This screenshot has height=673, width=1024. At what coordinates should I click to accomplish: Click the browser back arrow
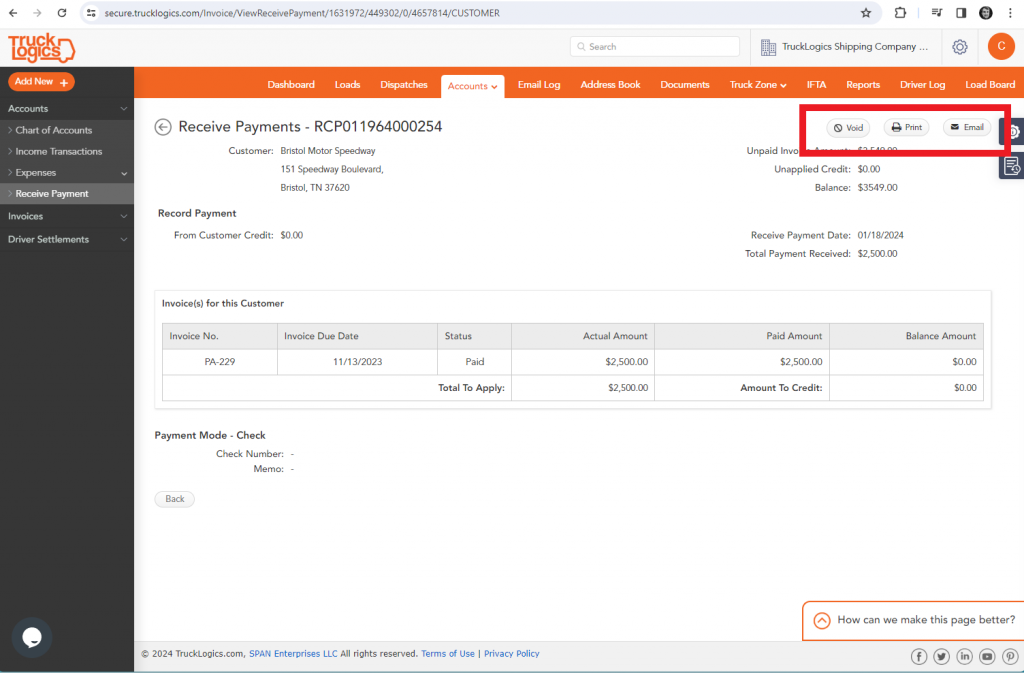pos(13,13)
